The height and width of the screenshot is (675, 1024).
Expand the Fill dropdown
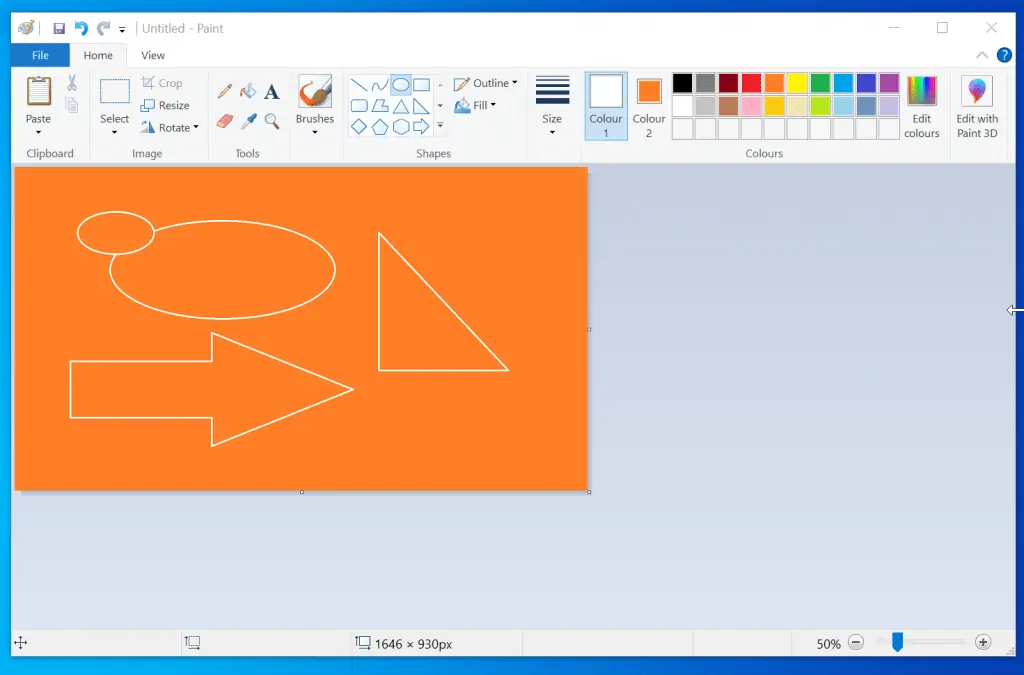tap(476, 106)
